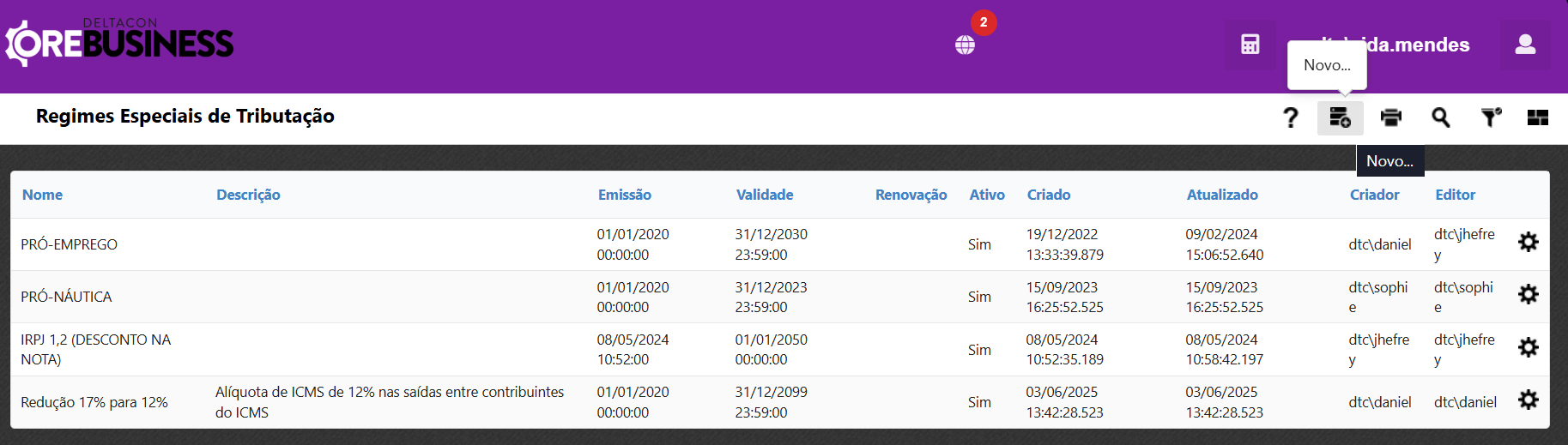
Task: Open search with magnifying glass icon
Action: coord(1440,117)
